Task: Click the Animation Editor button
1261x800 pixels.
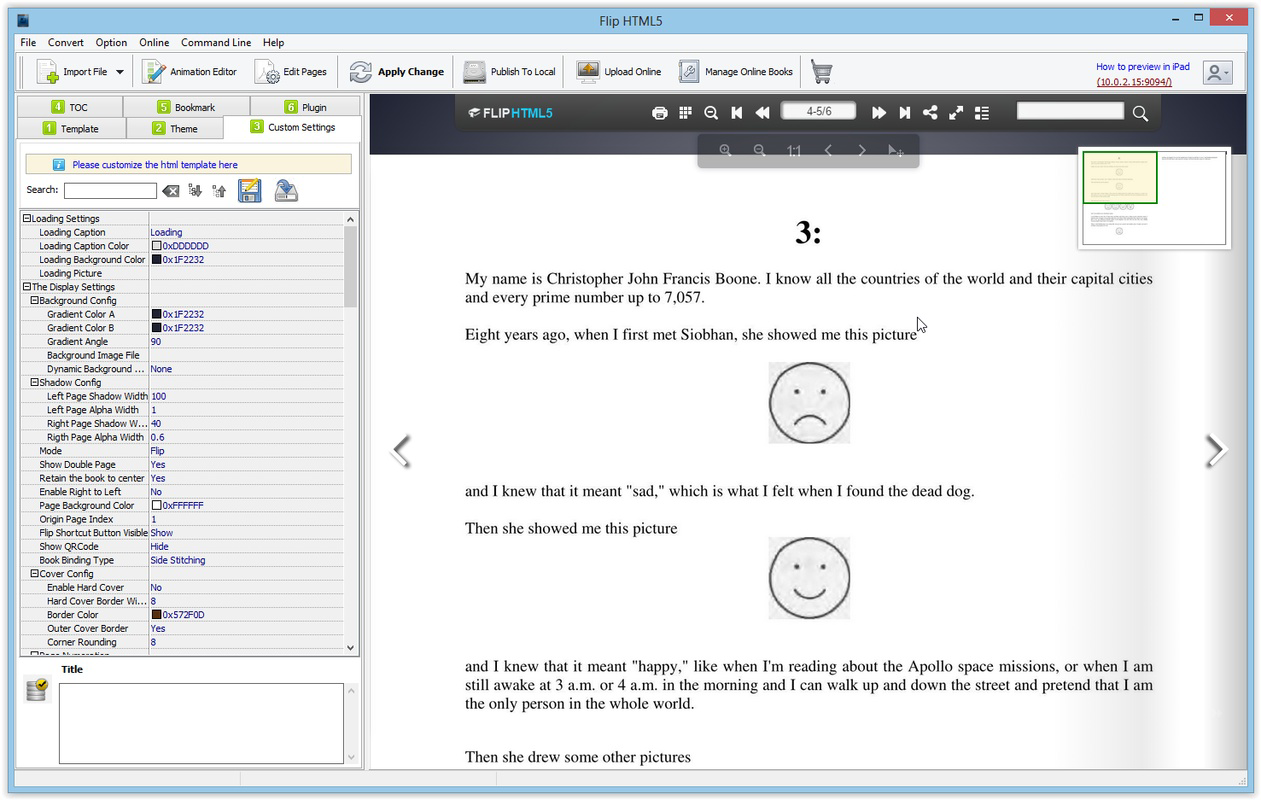Action: (x=190, y=72)
